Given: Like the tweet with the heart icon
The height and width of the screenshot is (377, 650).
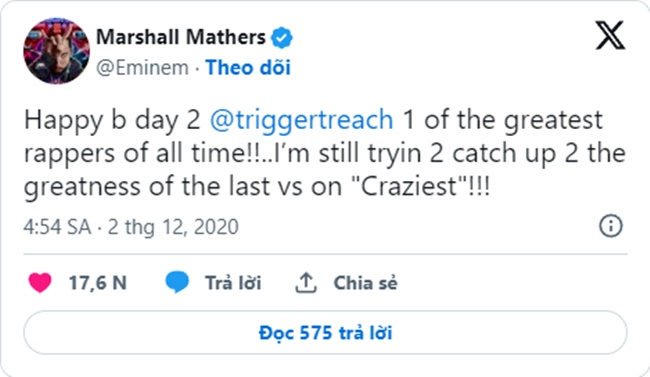Looking at the screenshot, I should pyautogui.click(x=40, y=283).
